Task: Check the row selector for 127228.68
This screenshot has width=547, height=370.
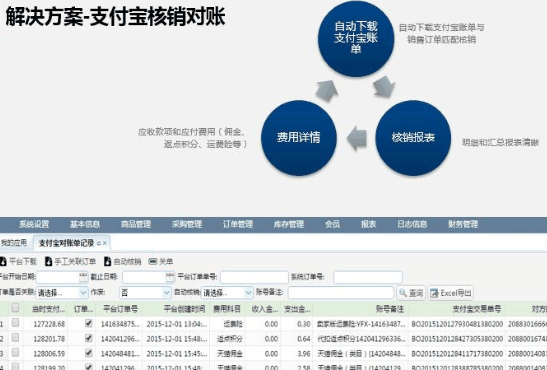Action: click(15, 323)
